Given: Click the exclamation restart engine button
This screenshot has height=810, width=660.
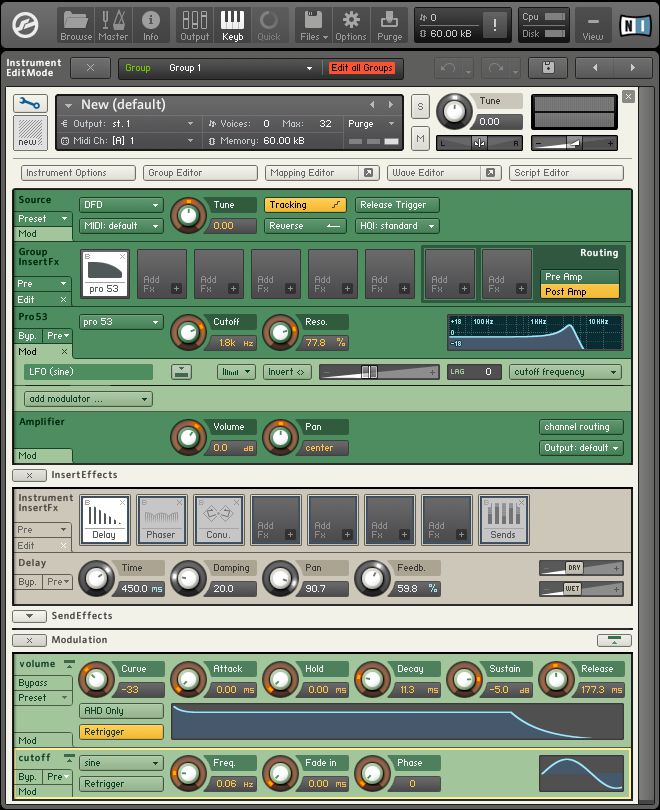Looking at the screenshot, I should (x=495, y=25).
